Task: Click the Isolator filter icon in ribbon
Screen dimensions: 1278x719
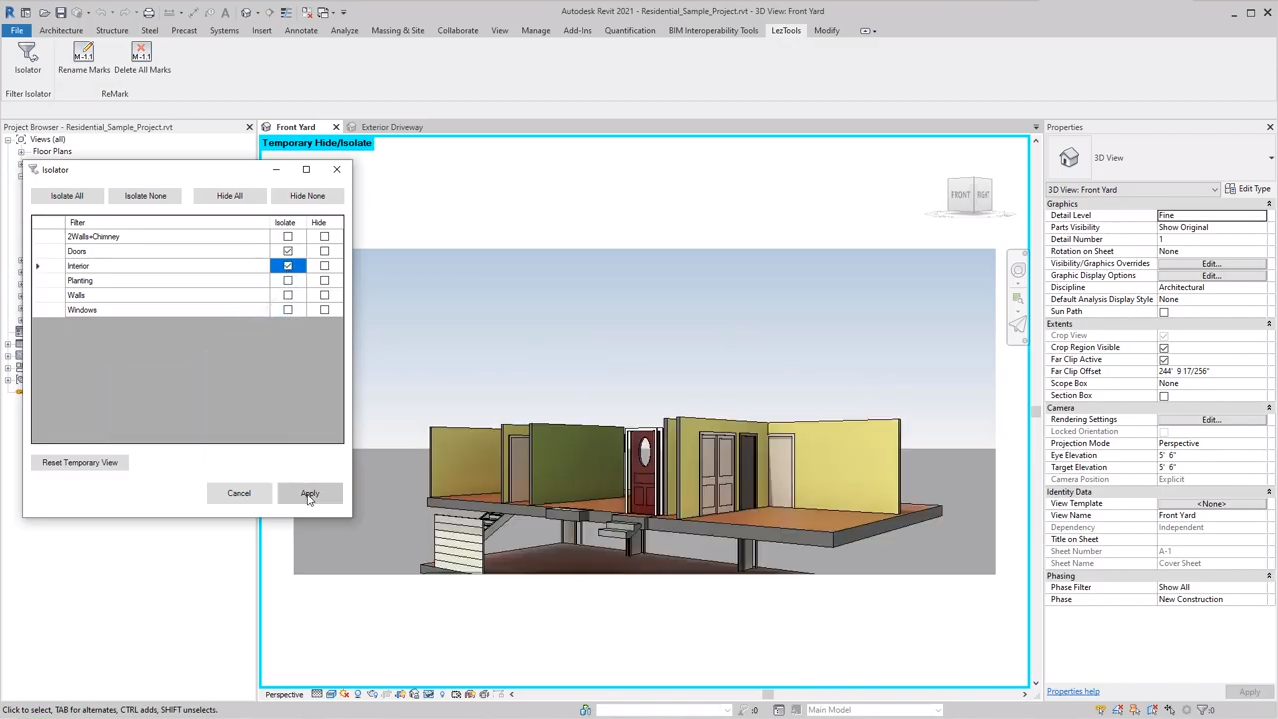Action: 27,52
